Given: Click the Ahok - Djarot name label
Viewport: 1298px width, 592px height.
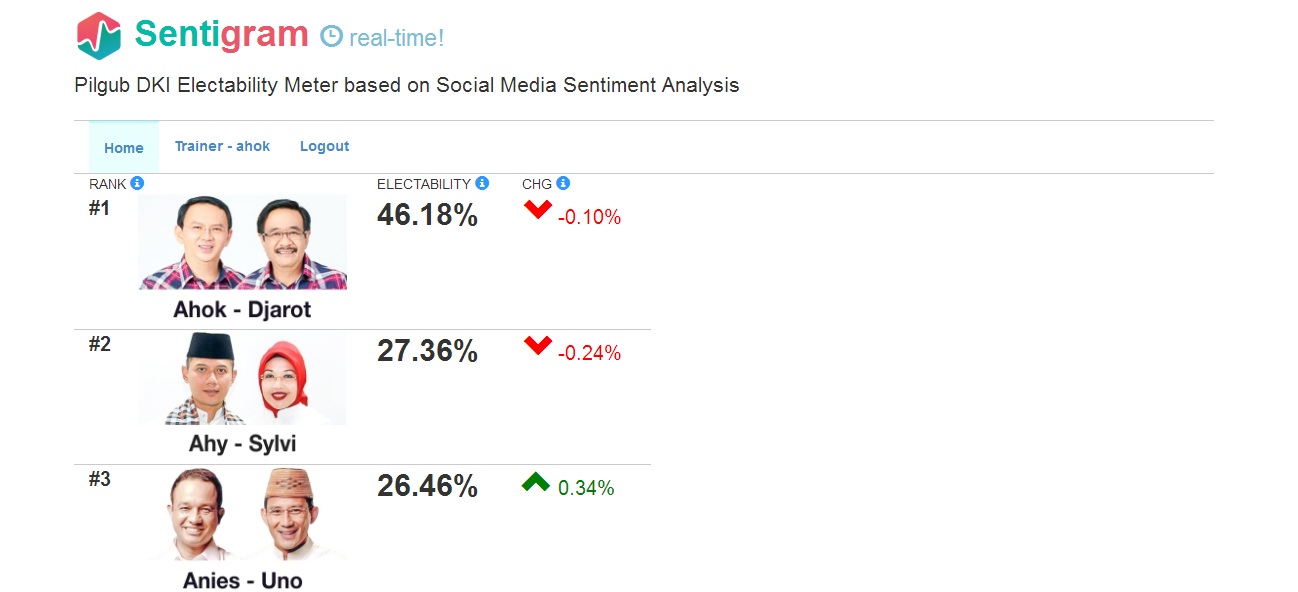Looking at the screenshot, I should point(243,309).
